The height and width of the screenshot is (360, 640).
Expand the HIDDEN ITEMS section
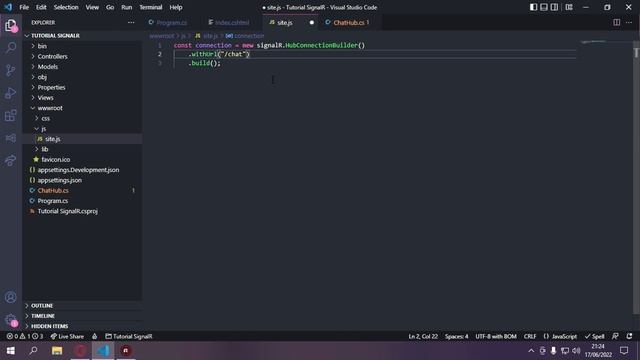(82, 326)
